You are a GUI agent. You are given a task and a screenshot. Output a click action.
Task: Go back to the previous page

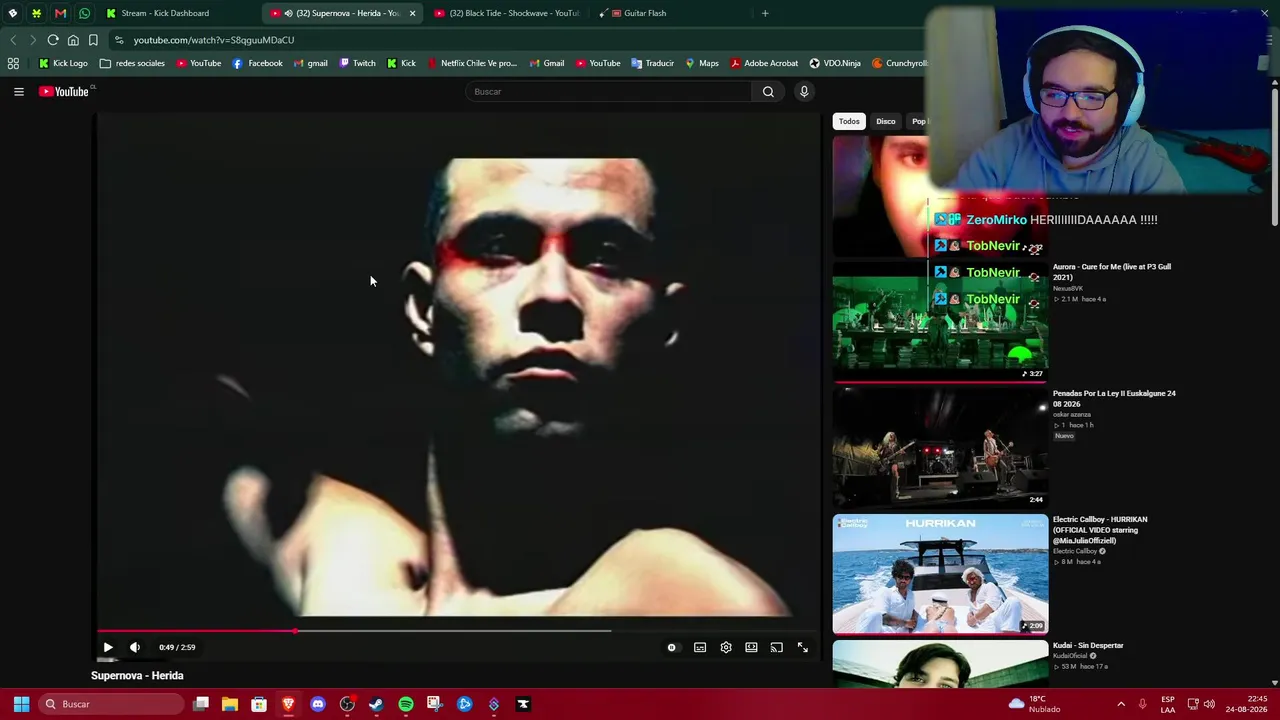(x=13, y=40)
